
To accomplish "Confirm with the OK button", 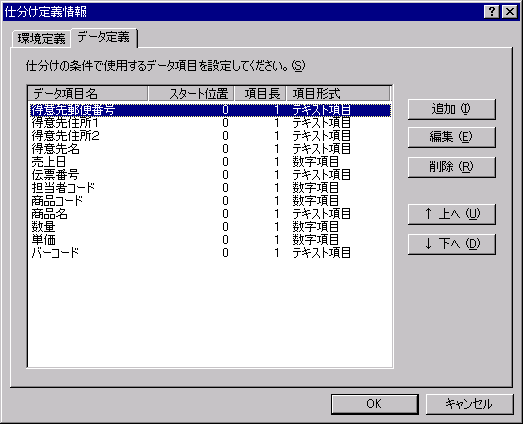I will (375, 404).
